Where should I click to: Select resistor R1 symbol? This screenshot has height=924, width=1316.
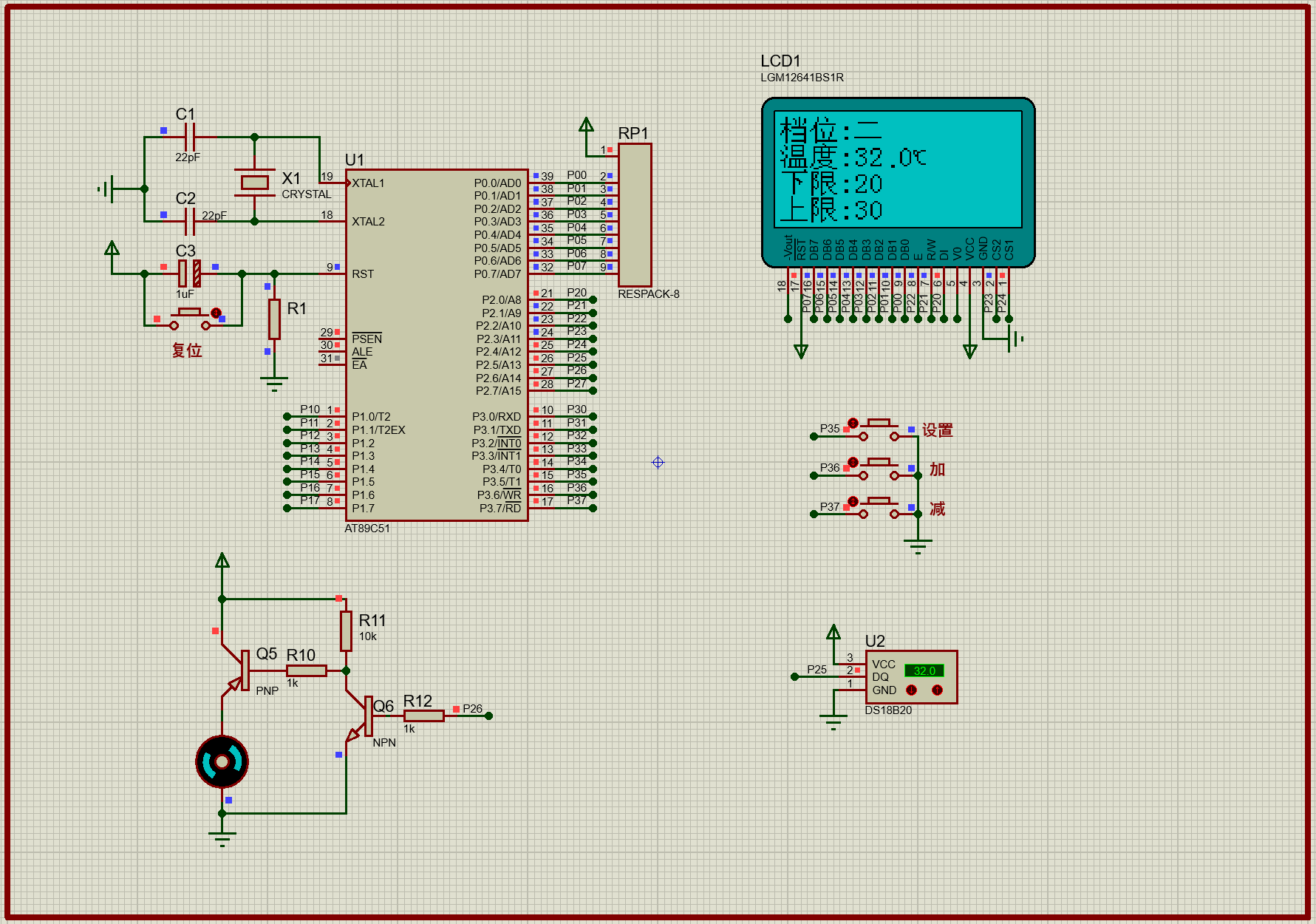[274, 319]
